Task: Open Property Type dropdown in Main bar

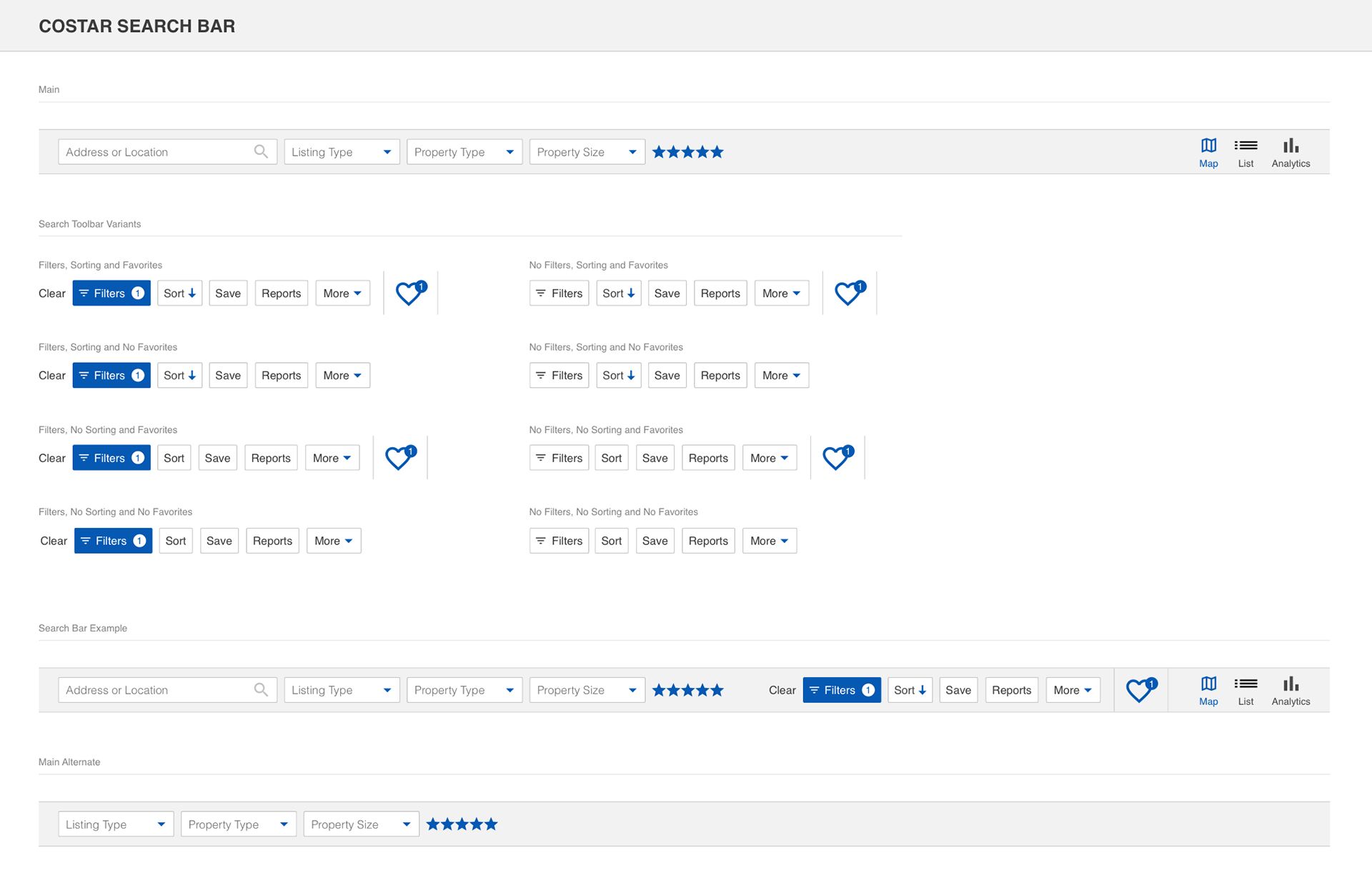Action: 464,152
